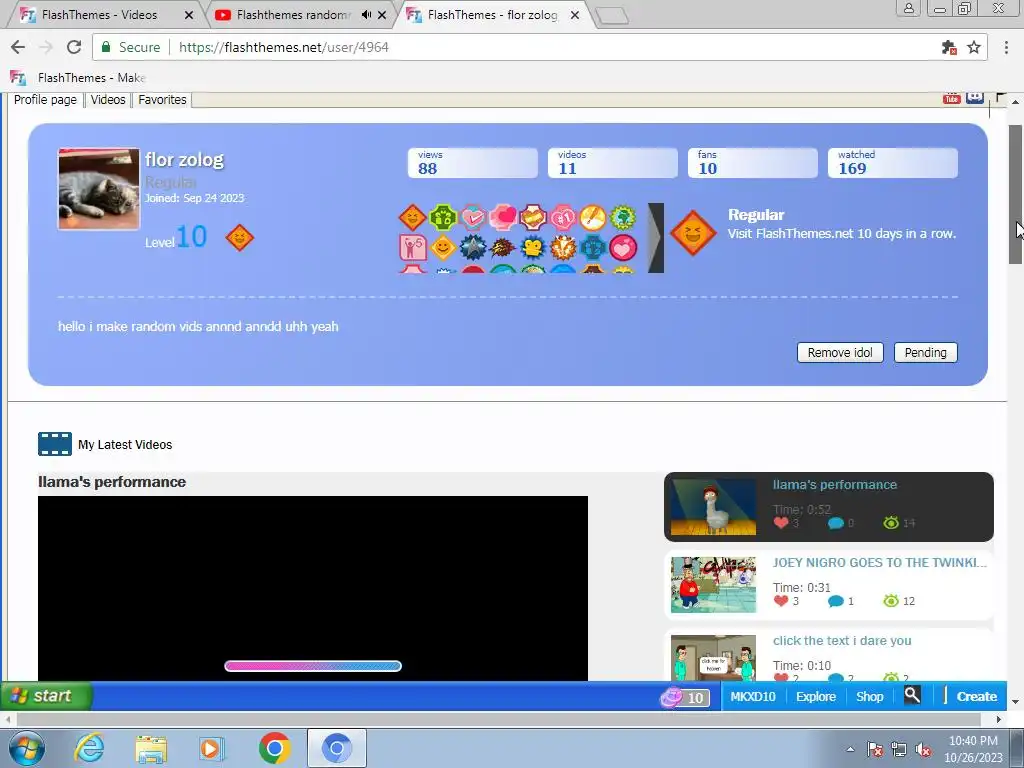Go back with the browser back arrow
The image size is (1024, 768).
coord(18,47)
